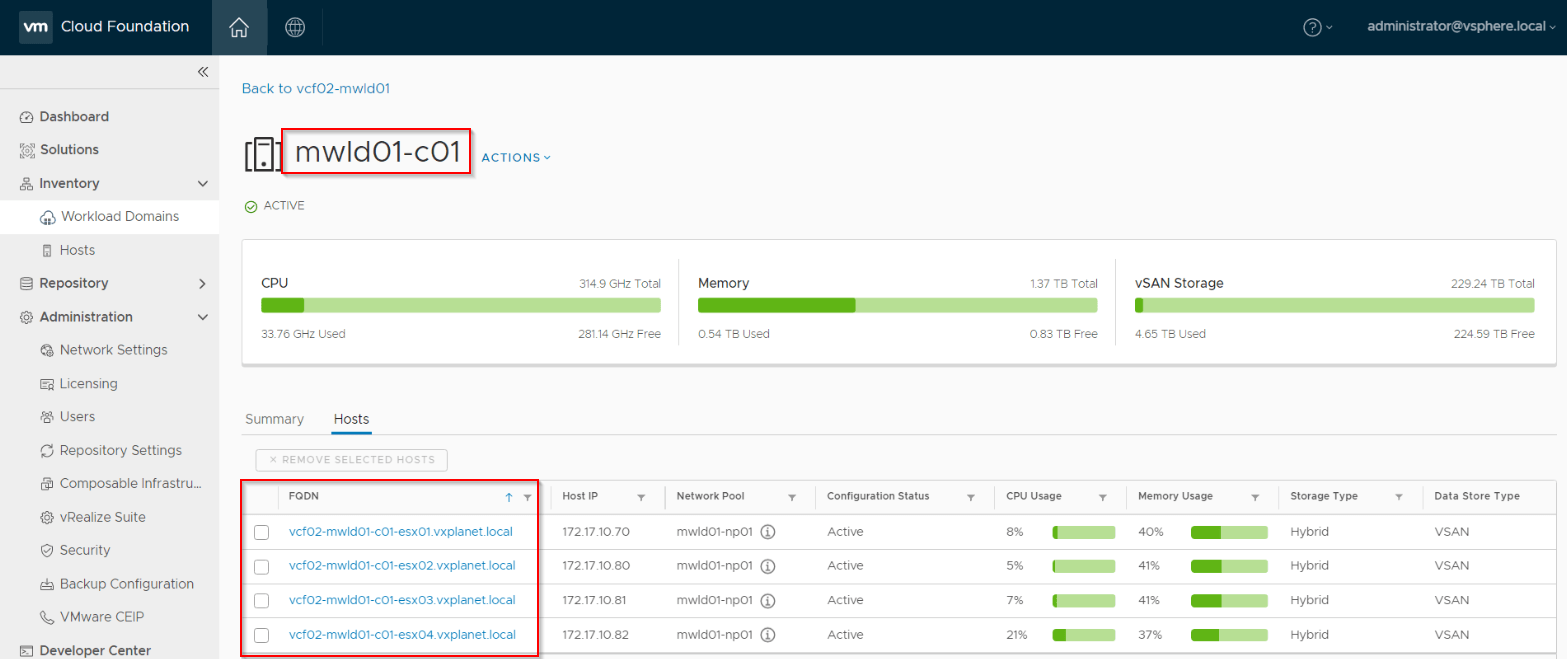The image size is (1567, 659).
Task: Open host vcf02-mwld01-c01-esx03.vxplanet.local link
Action: tap(402, 600)
